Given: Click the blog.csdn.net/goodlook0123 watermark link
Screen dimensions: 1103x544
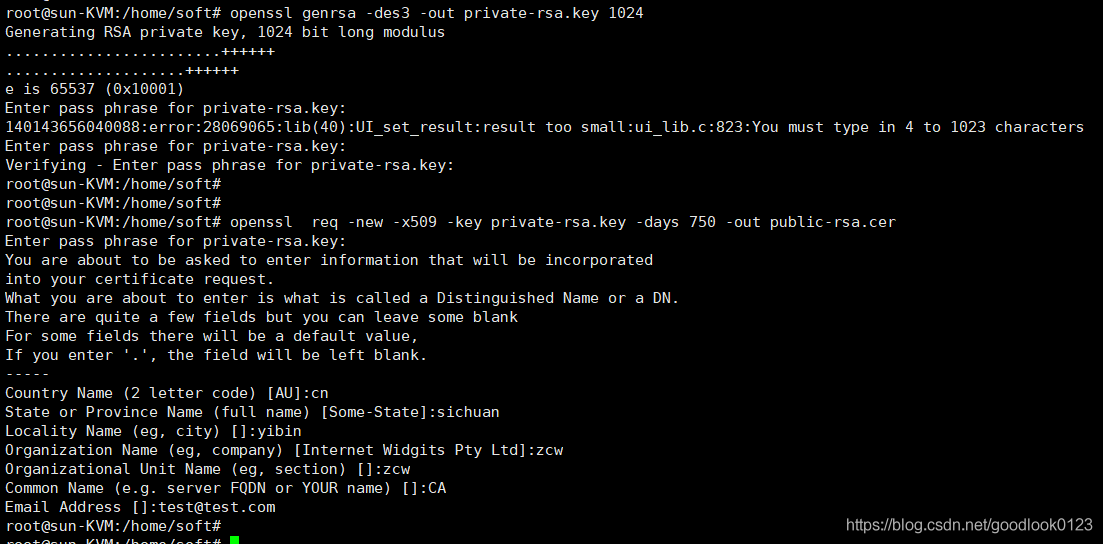Looking at the screenshot, I should tap(969, 524).
